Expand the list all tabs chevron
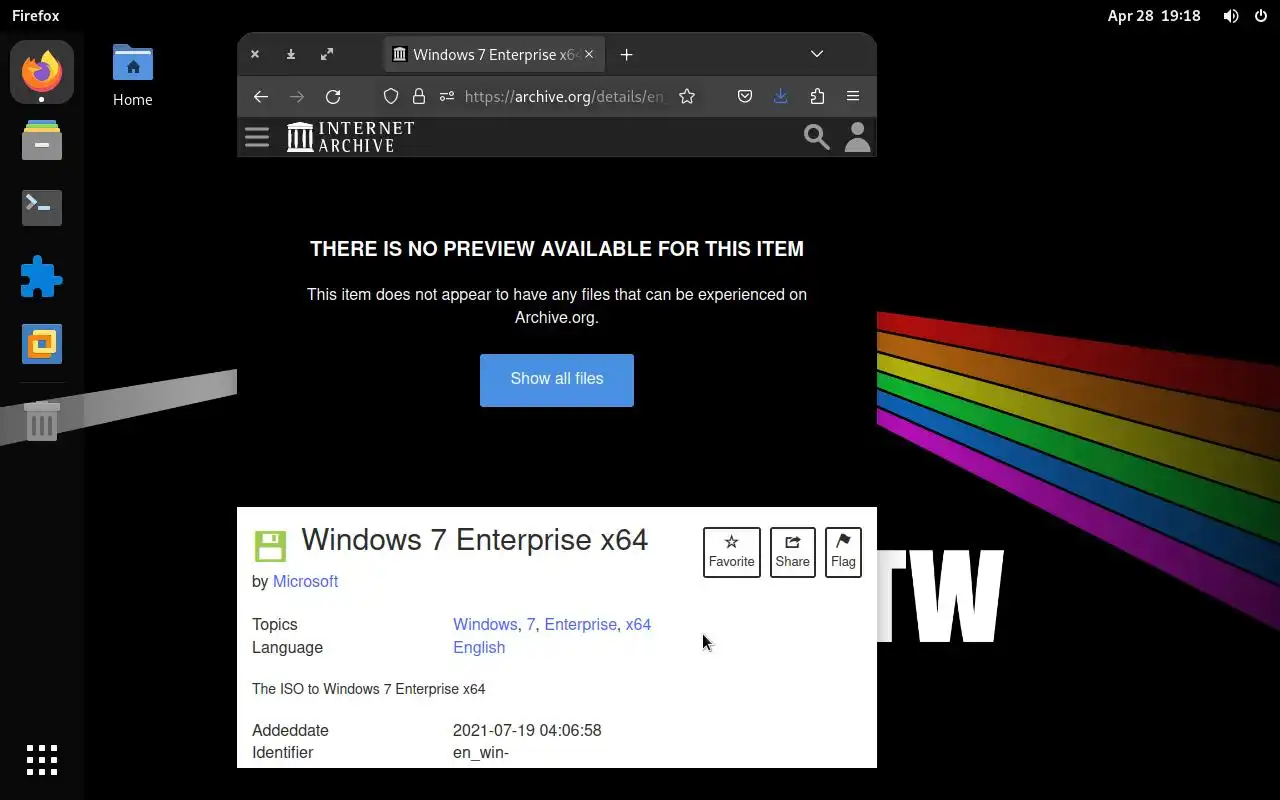The image size is (1280, 800). click(x=817, y=54)
